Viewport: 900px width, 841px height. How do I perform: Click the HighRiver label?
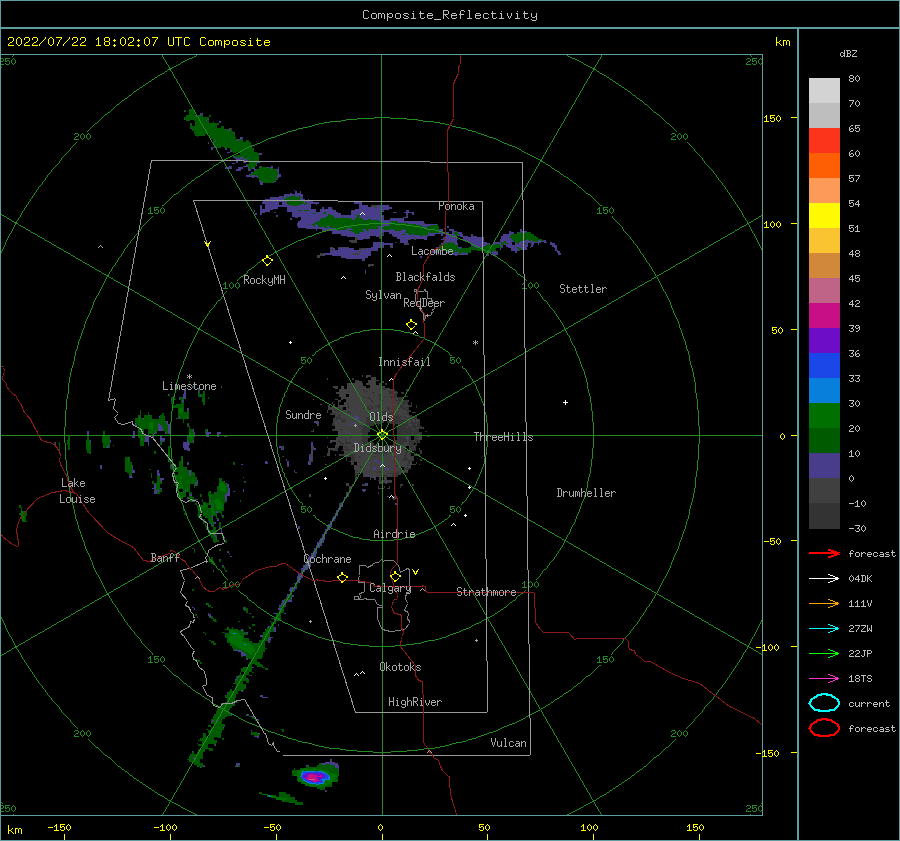click(x=415, y=702)
